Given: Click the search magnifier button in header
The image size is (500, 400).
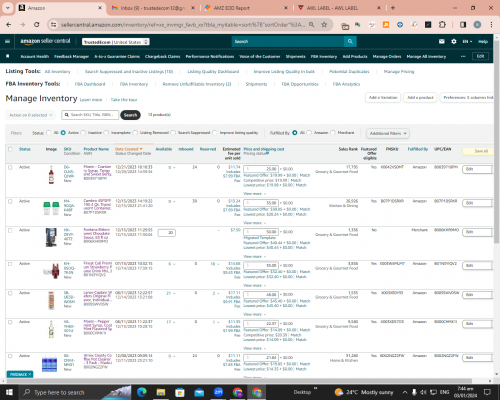Looking at the screenshot, I should [x=350, y=41].
